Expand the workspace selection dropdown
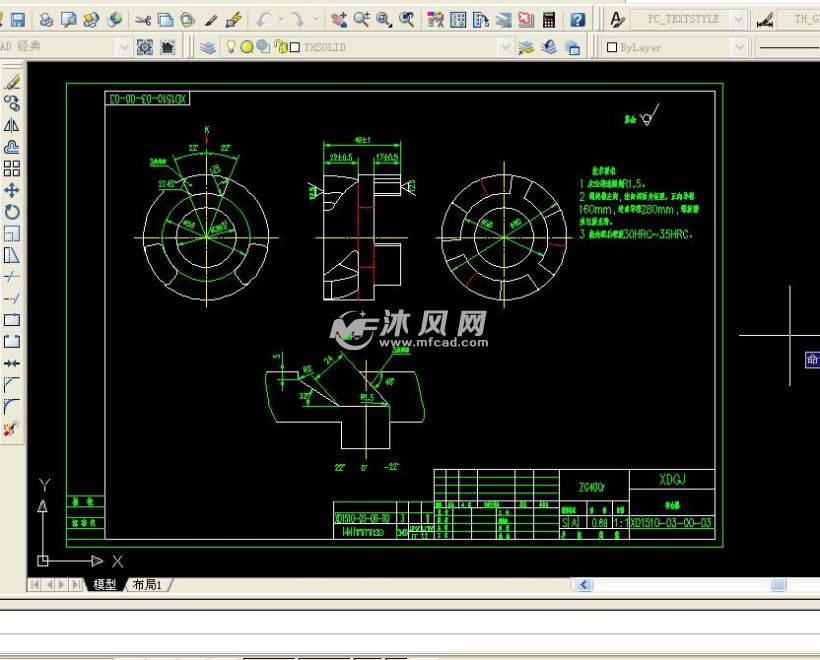This screenshot has height=660, width=820. tap(124, 47)
